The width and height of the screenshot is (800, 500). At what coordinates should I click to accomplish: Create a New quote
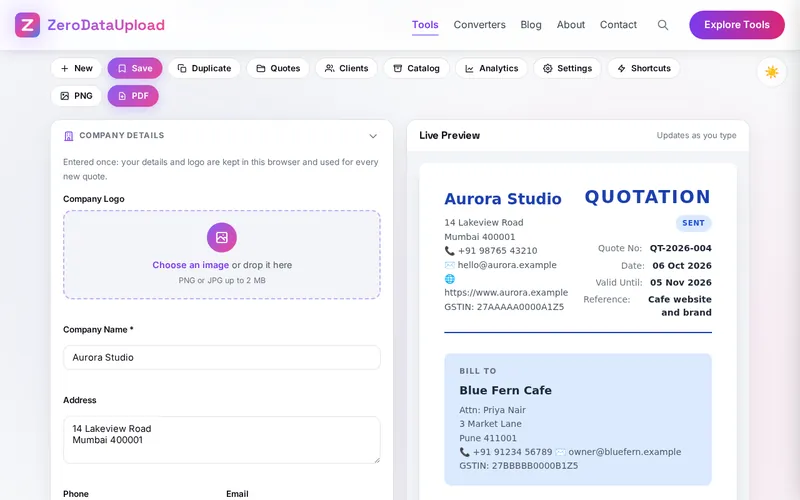click(77, 68)
